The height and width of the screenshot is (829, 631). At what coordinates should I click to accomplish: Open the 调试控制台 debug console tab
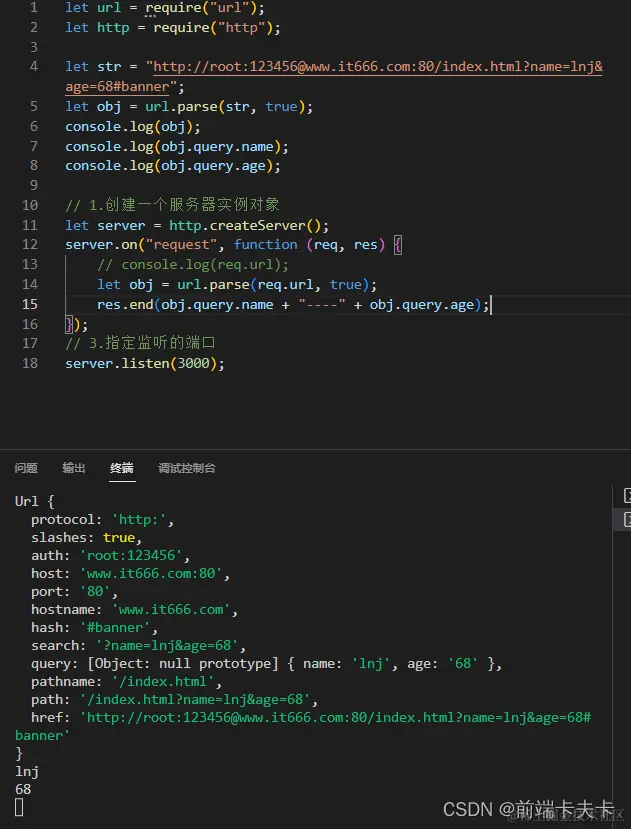186,468
